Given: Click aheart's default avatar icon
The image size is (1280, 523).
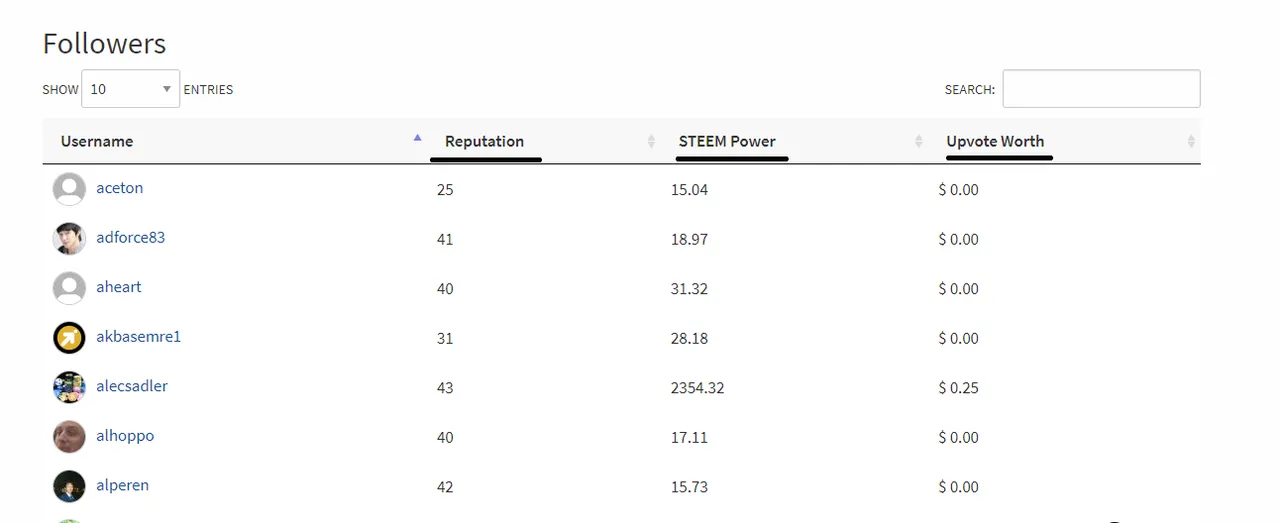Looking at the screenshot, I should [69, 288].
